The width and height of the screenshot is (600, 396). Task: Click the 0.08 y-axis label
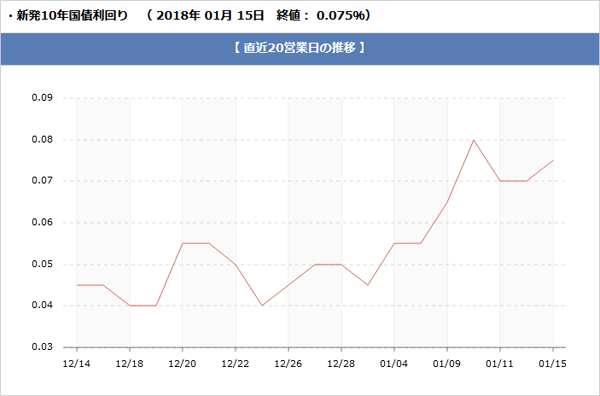point(42,139)
